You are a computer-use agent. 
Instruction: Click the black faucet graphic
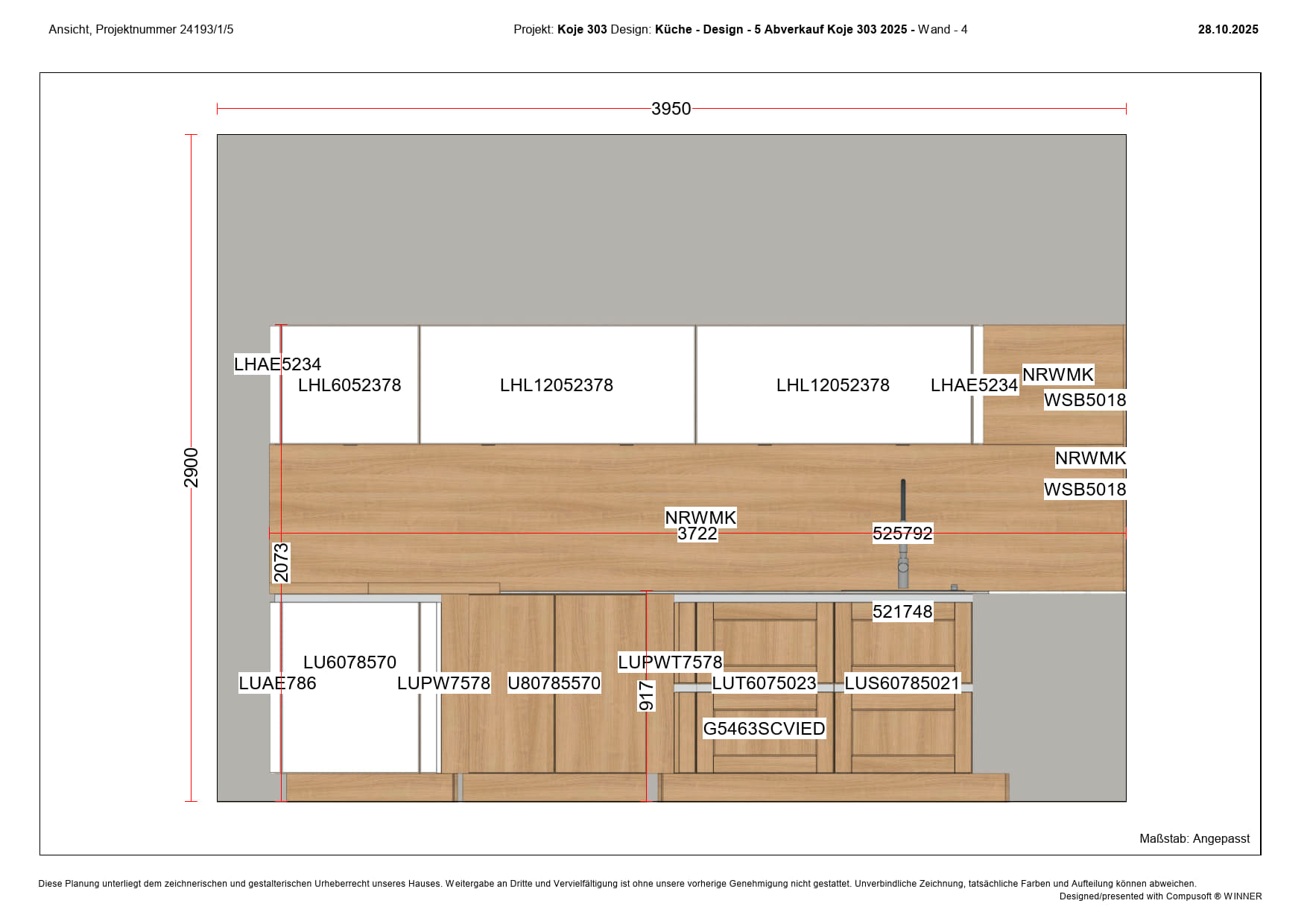(x=903, y=499)
